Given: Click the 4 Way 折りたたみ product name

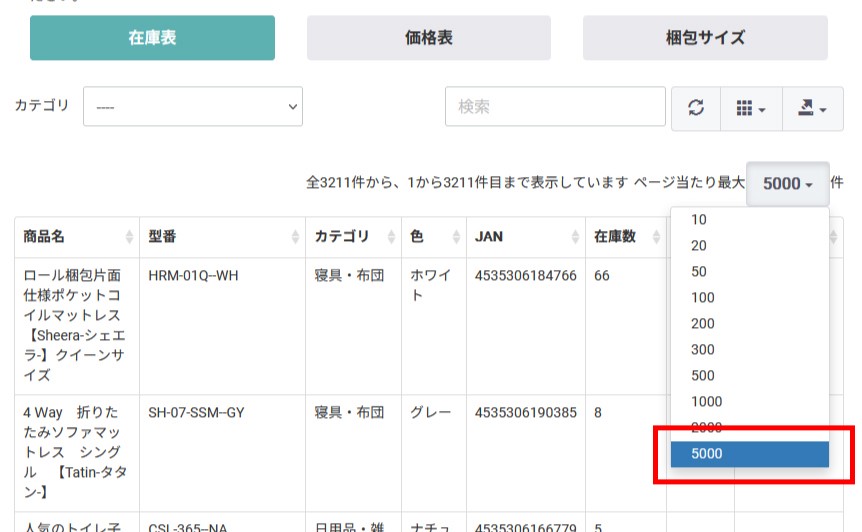Looking at the screenshot, I should click(x=75, y=452).
